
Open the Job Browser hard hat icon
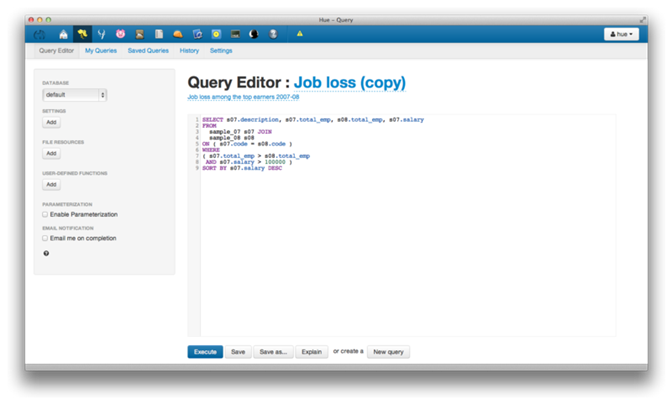tap(177, 34)
